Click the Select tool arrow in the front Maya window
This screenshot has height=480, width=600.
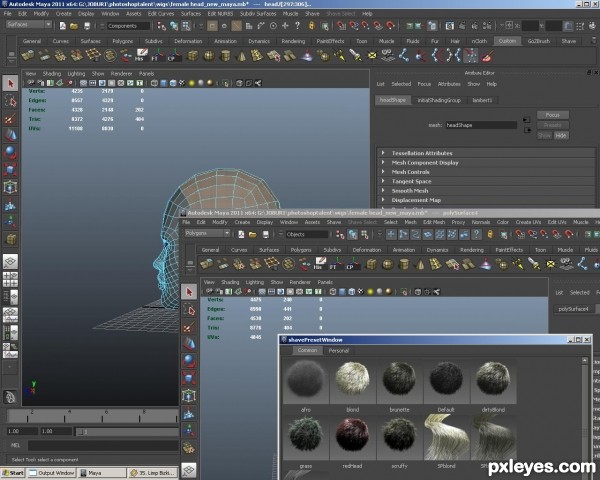(x=189, y=292)
